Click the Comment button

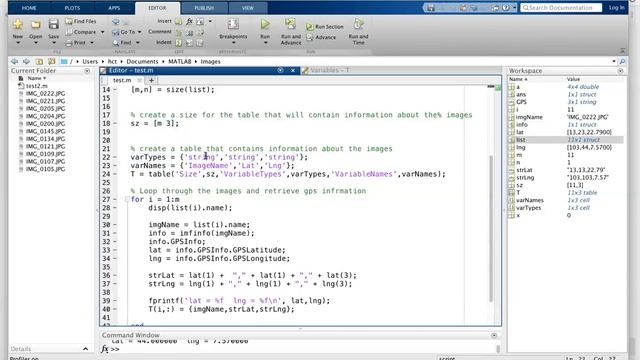pyautogui.click(x=160, y=31)
